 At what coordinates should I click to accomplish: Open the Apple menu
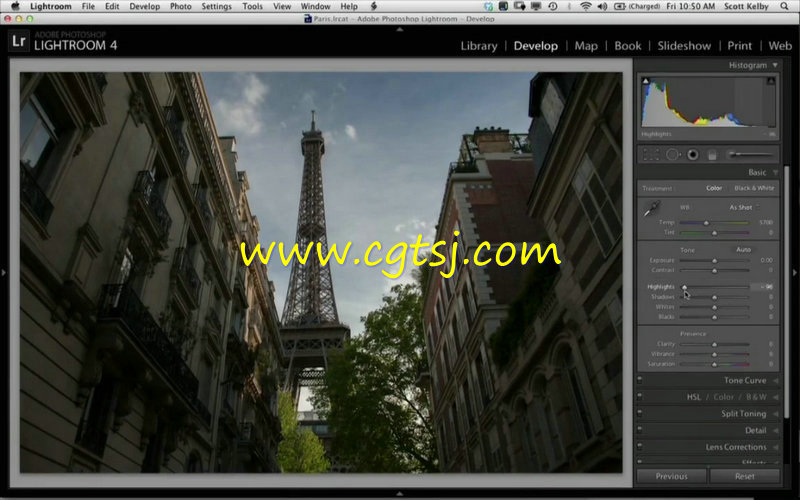coord(16,6)
